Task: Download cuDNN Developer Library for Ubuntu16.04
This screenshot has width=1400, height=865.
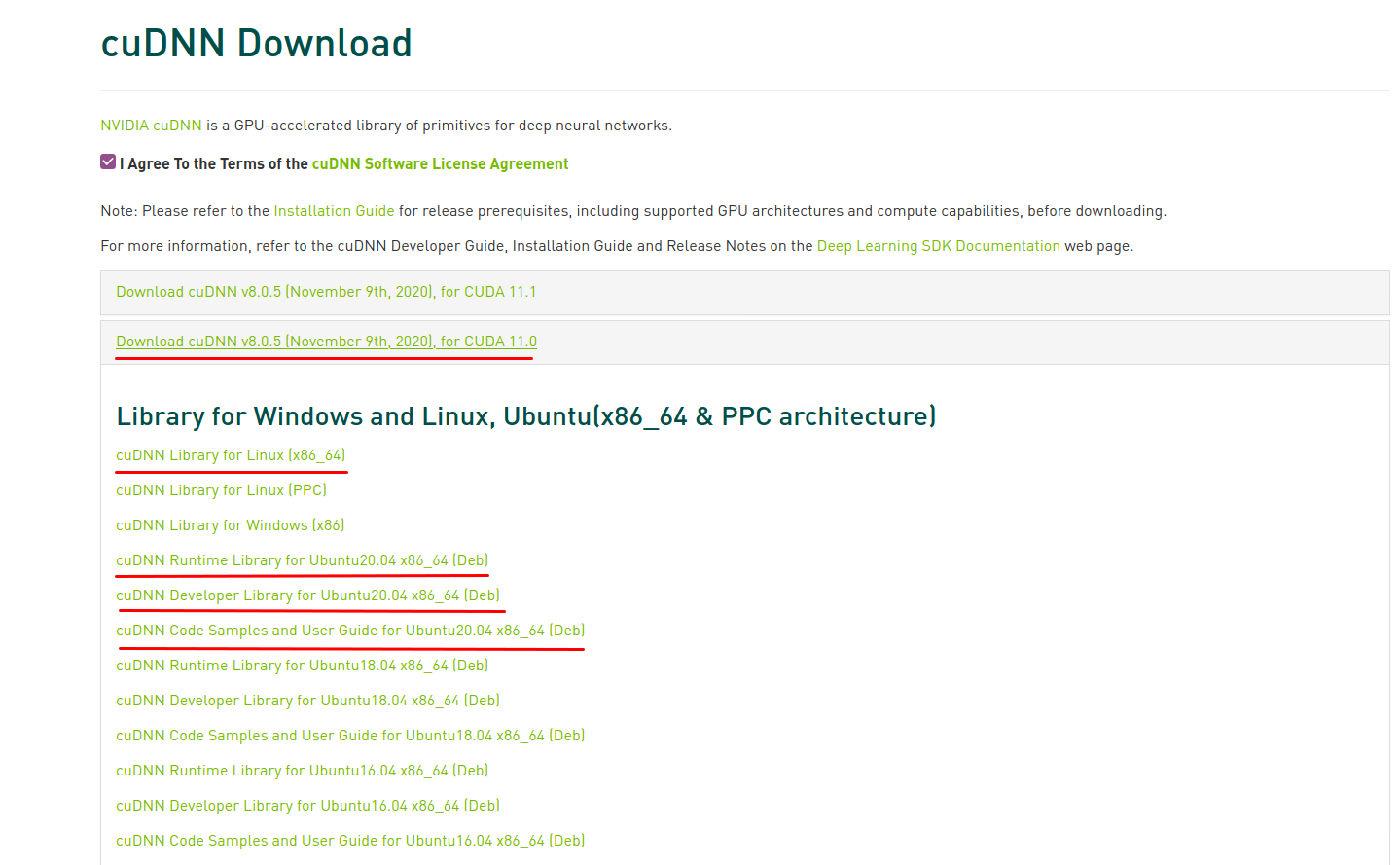Action: pyautogui.click(x=307, y=806)
